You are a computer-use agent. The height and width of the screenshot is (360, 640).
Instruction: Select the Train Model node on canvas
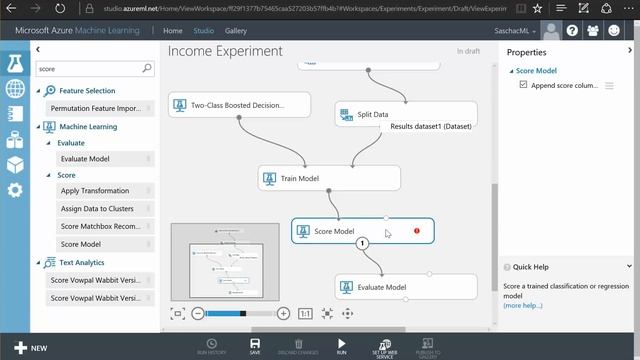click(x=329, y=178)
